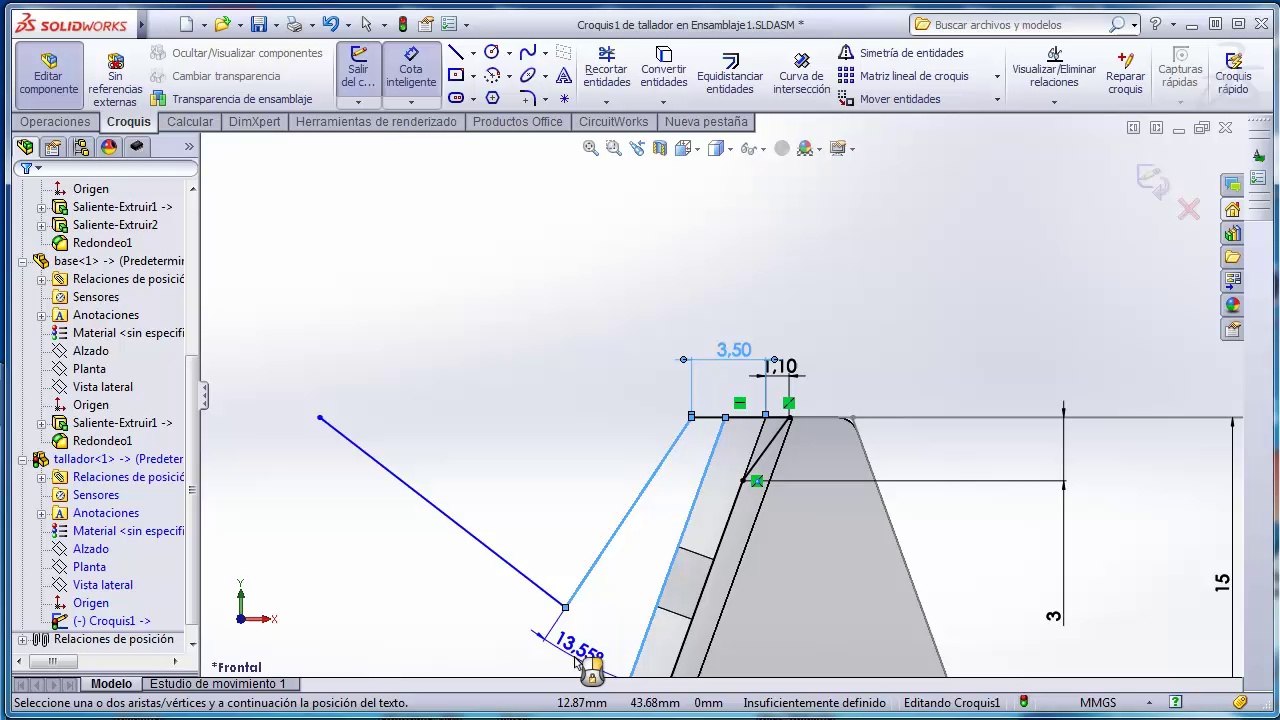Open dropdown under Recortar entidades

606,101
